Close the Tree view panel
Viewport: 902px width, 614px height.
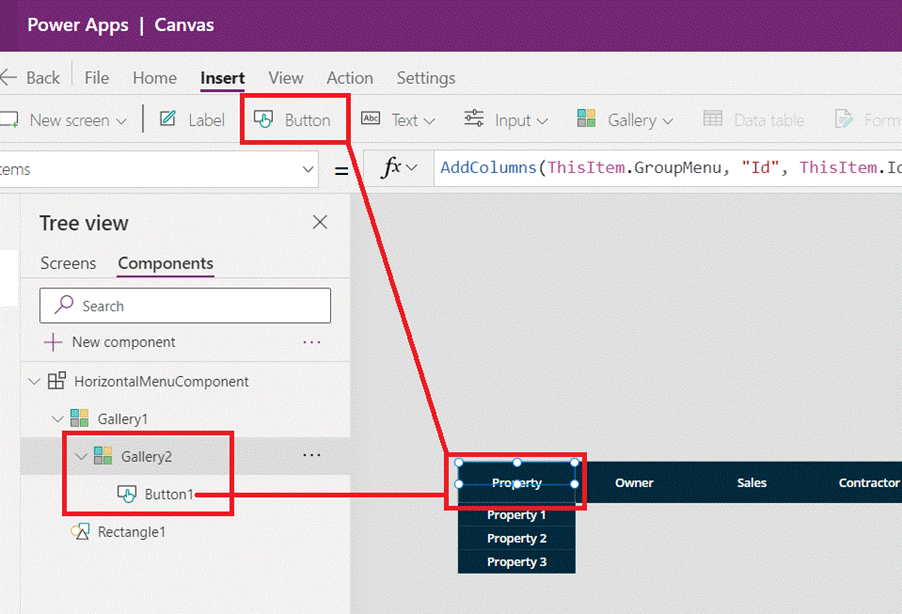(320, 222)
